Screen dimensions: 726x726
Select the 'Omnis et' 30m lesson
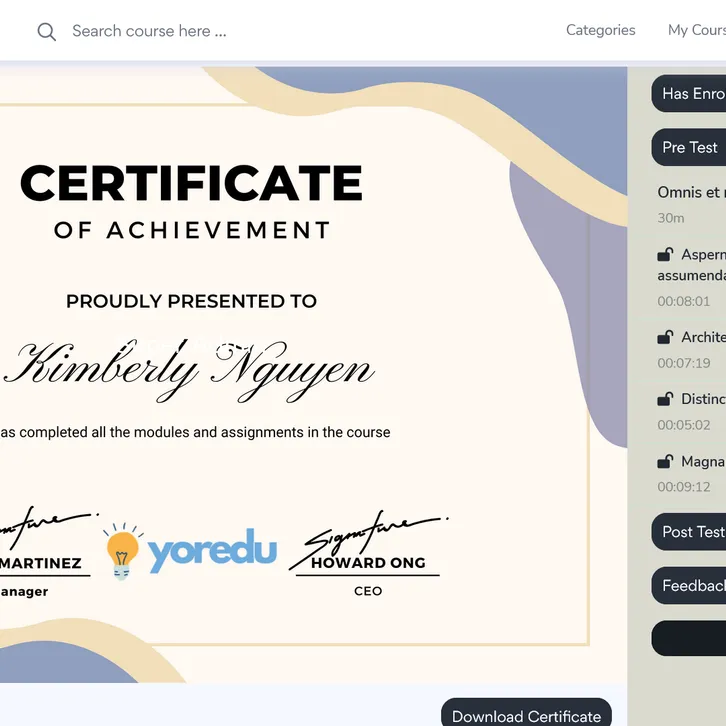click(x=690, y=192)
